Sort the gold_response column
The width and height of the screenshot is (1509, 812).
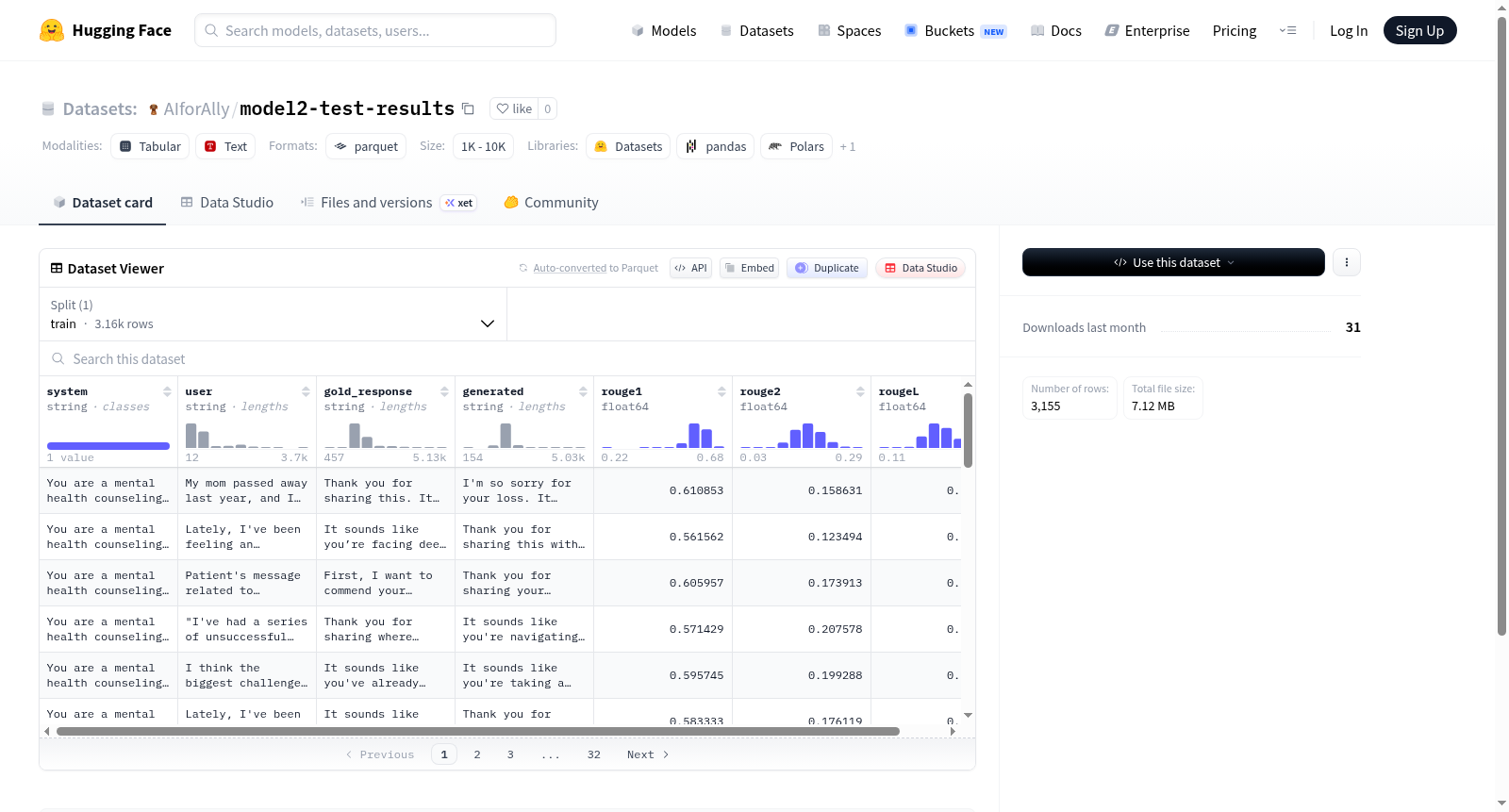(444, 391)
